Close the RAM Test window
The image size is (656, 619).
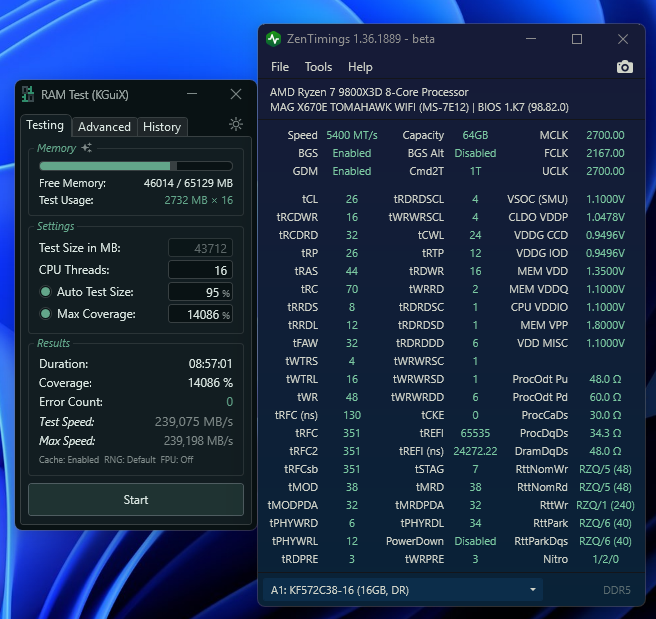pos(236,94)
